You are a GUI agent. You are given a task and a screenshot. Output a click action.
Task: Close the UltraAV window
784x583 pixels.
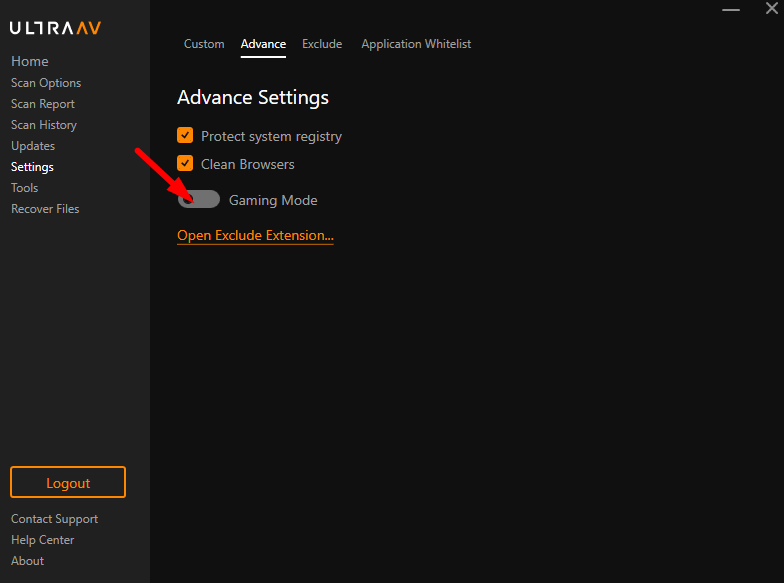click(x=771, y=9)
